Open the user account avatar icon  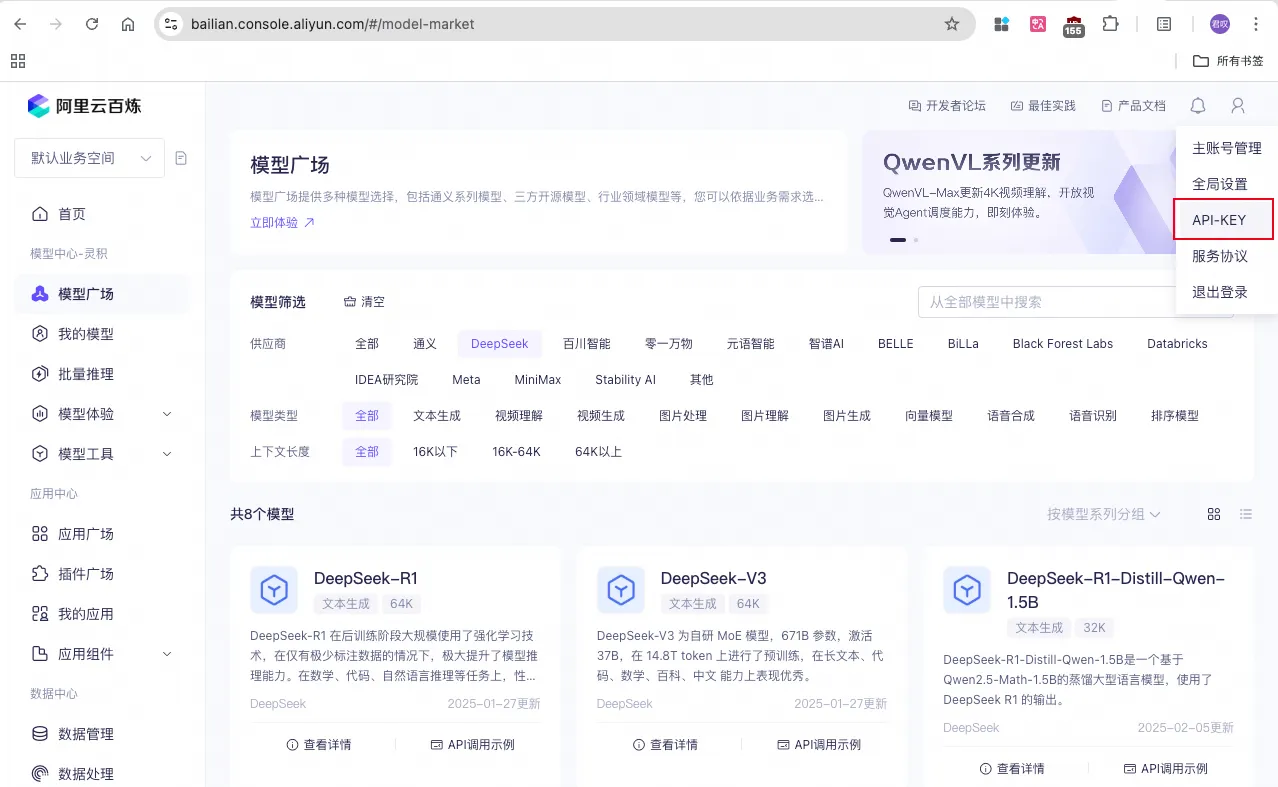1238,106
